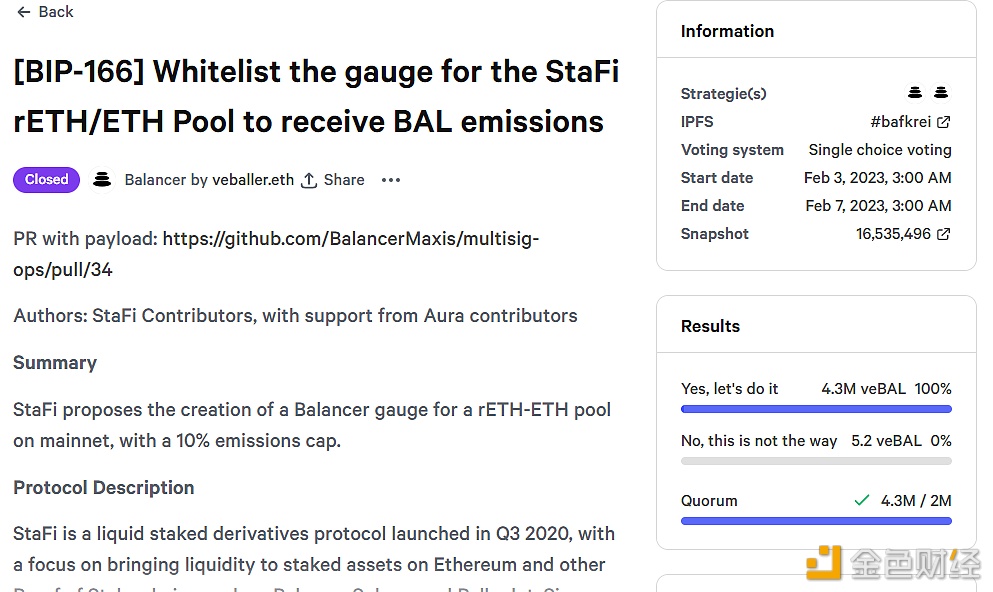993x592 pixels.
Task: Click the #bafkrei IPFS hash link
Action: 900,122
